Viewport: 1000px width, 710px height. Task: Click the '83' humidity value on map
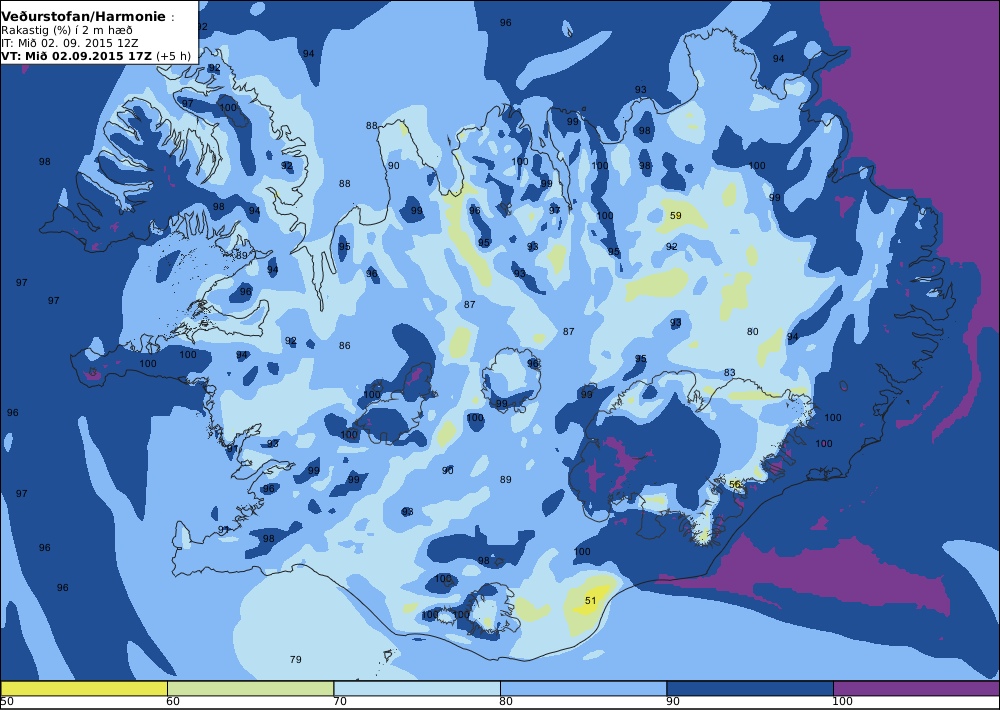730,373
